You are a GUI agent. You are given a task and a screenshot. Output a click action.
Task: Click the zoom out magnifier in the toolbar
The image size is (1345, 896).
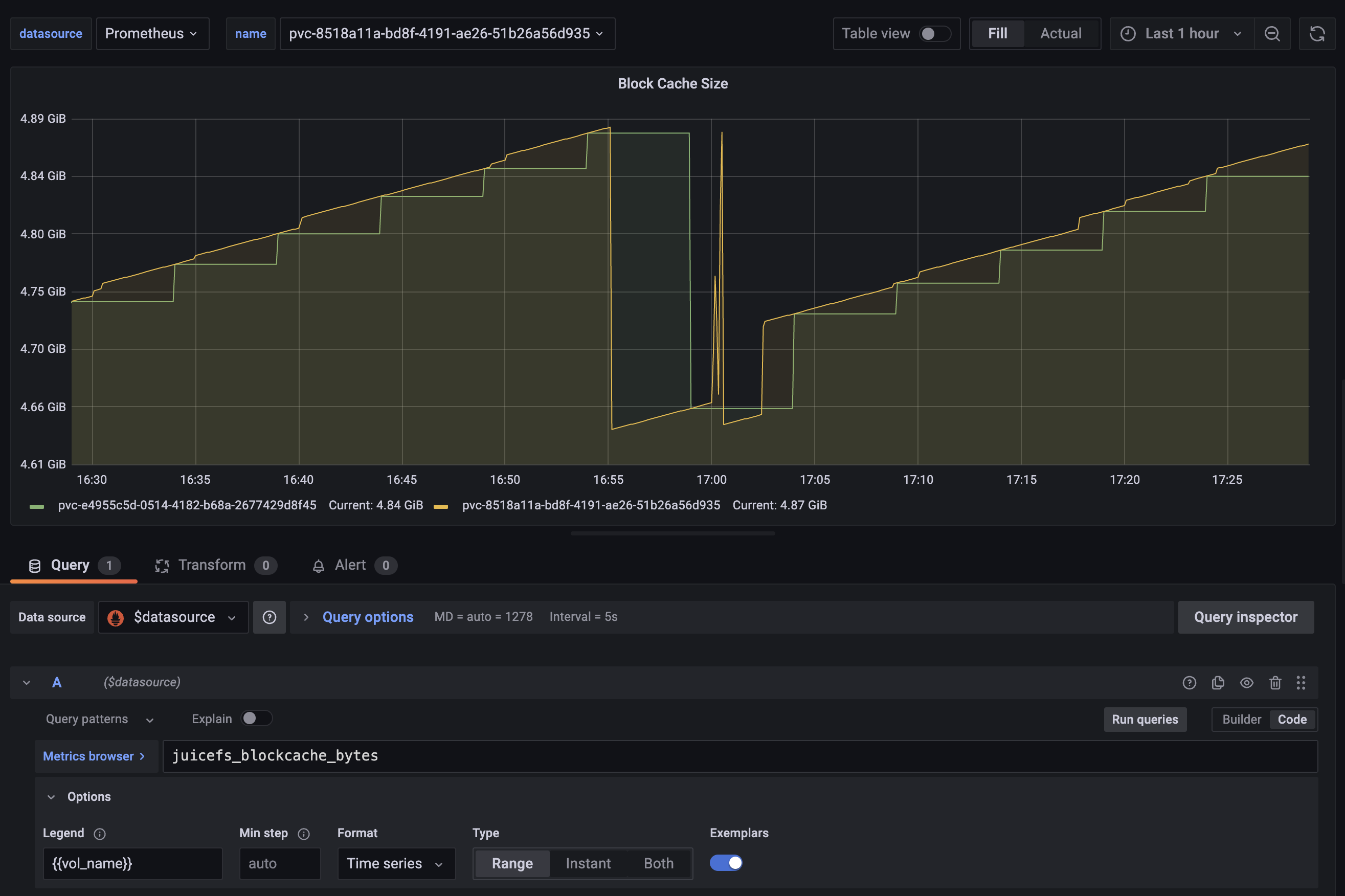1273,33
